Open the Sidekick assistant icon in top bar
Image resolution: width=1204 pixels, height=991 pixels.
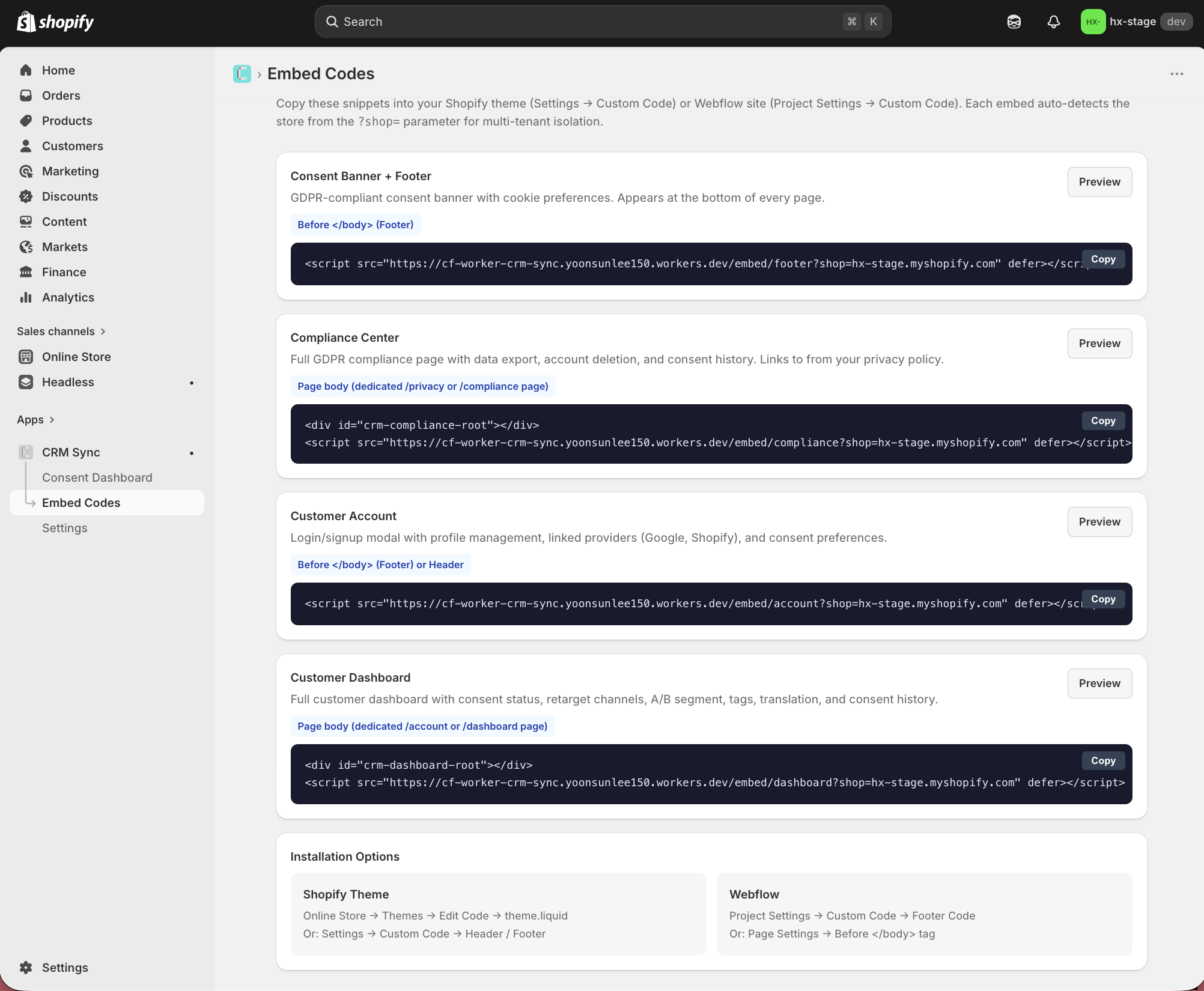point(1014,22)
